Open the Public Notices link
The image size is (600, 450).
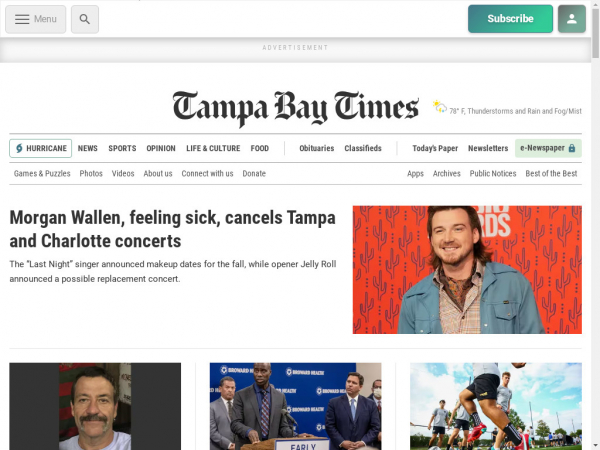(493, 174)
